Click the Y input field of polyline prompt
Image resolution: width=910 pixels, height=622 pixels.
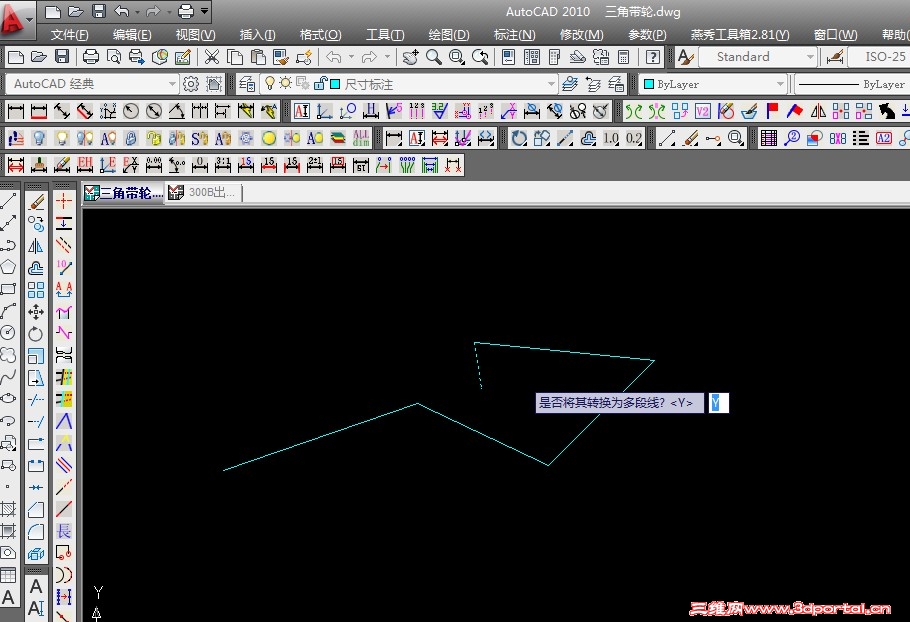tap(718, 403)
